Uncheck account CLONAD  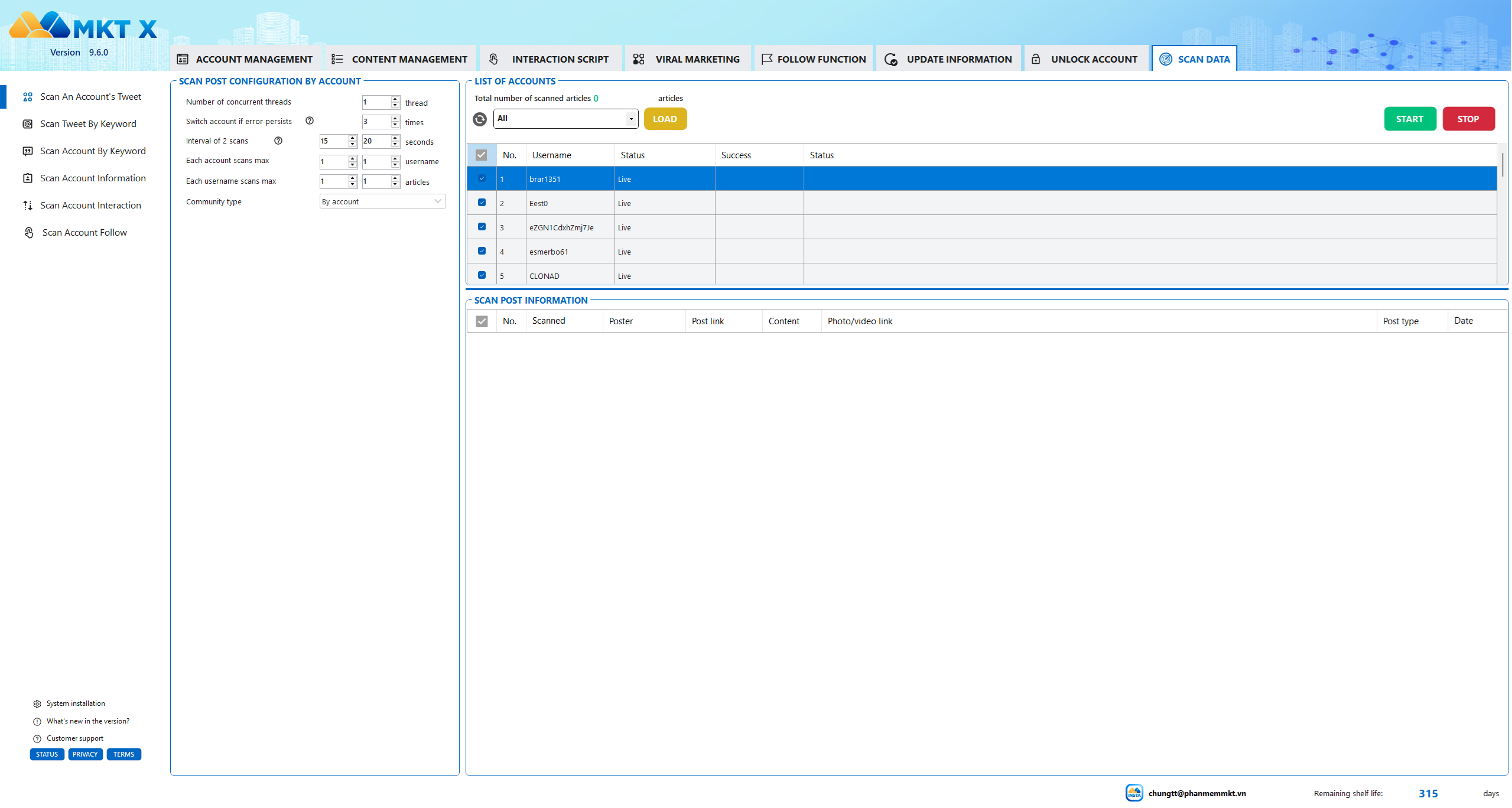coord(482,275)
